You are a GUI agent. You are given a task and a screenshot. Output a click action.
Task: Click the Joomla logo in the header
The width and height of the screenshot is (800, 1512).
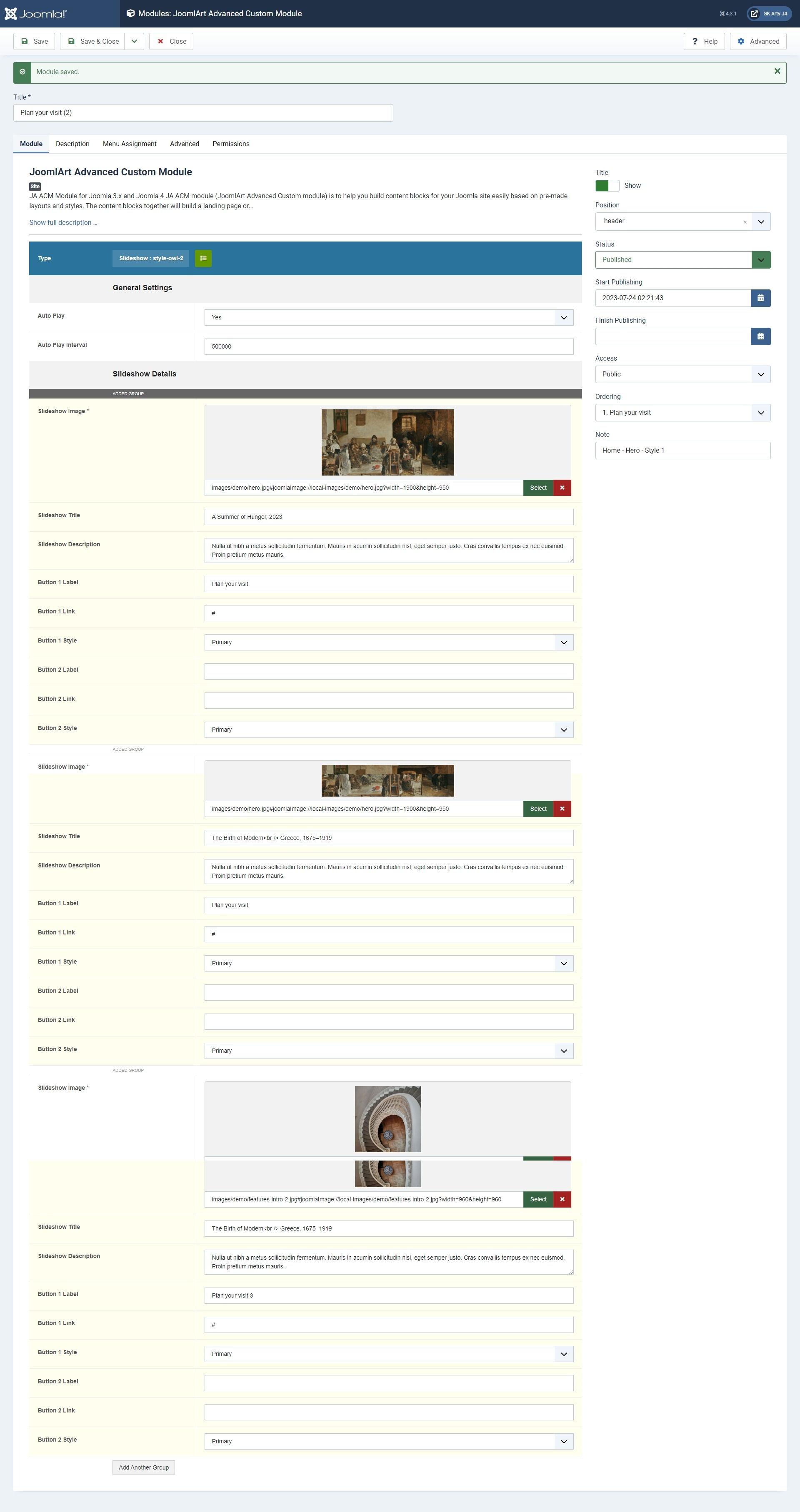pyautogui.click(x=36, y=13)
